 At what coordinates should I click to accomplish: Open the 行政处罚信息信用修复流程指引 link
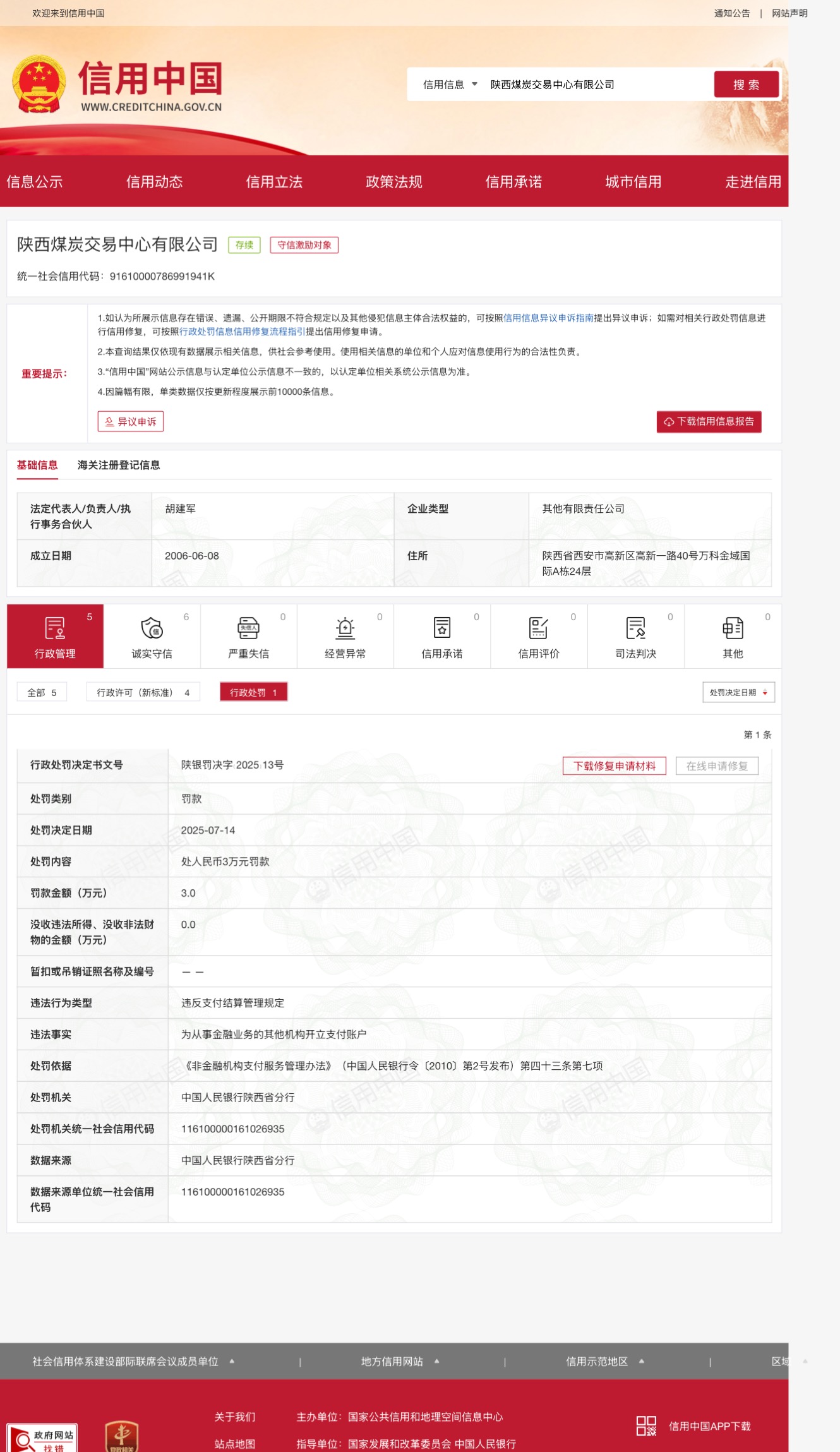243,332
